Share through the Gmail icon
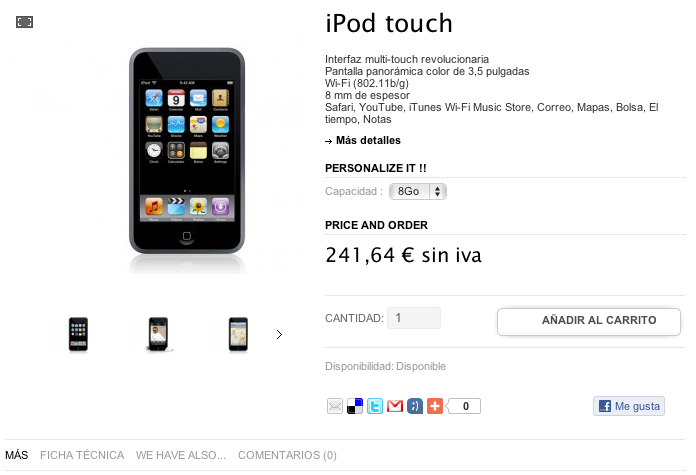Screen dimensions: 696x475 pos(395,406)
